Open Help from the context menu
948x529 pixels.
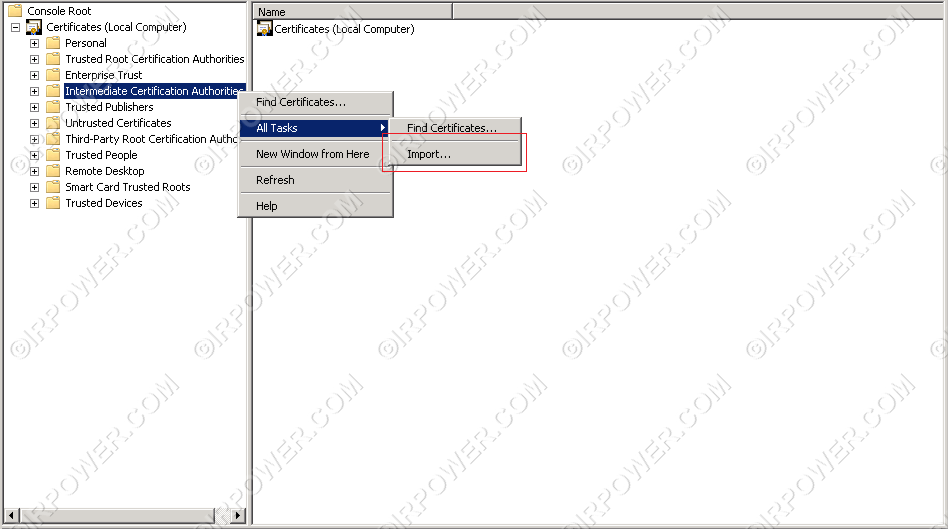tap(267, 206)
